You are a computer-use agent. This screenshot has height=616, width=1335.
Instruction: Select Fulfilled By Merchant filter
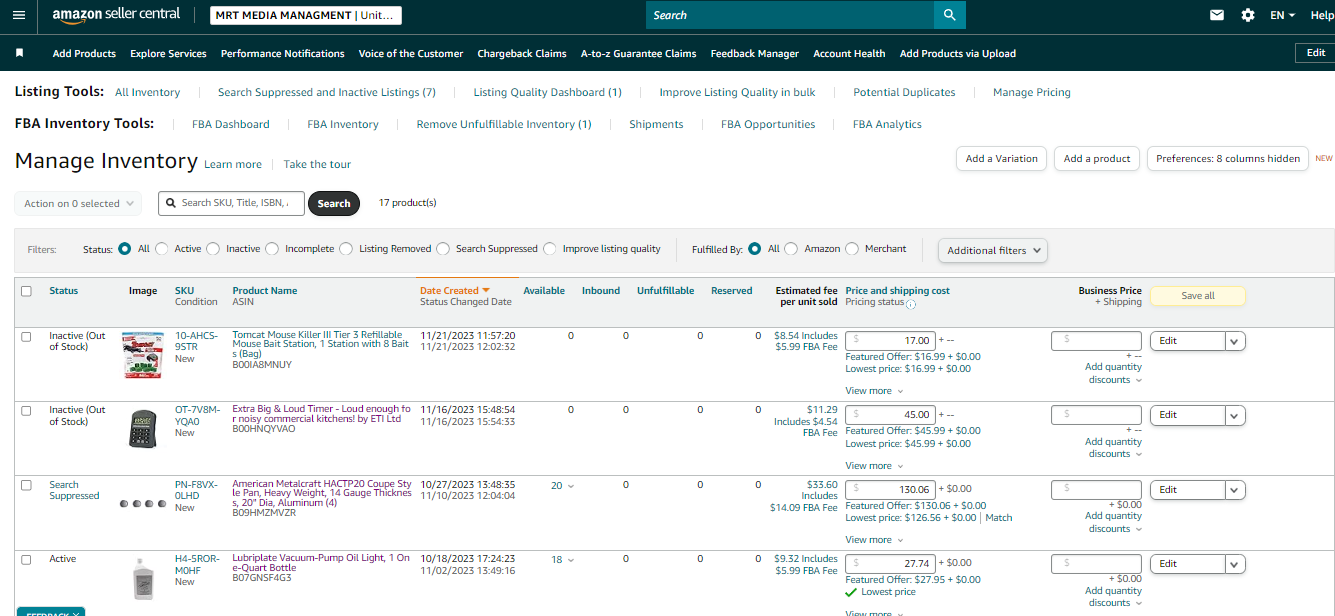point(853,249)
